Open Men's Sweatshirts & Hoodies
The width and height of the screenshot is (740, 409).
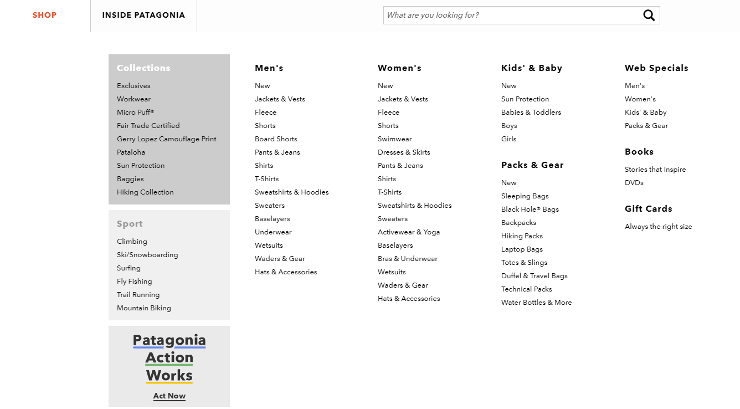291,192
